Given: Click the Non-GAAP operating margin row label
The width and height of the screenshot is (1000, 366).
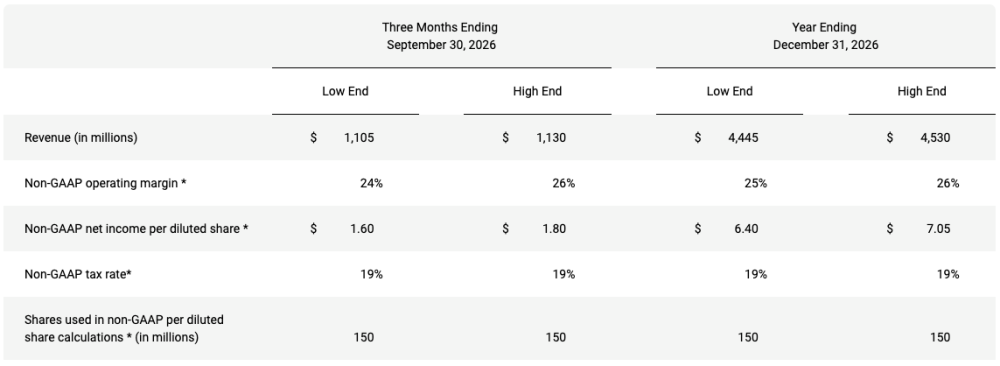Looking at the screenshot, I should pos(105,184).
